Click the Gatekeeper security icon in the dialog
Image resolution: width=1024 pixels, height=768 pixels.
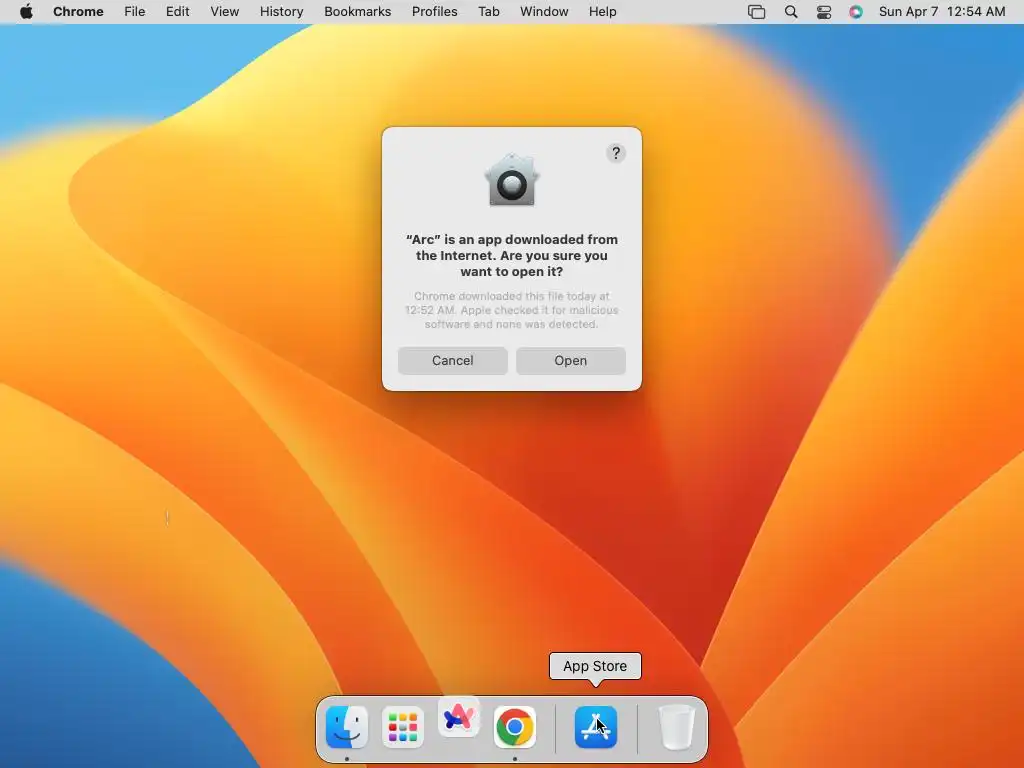[x=511, y=180]
